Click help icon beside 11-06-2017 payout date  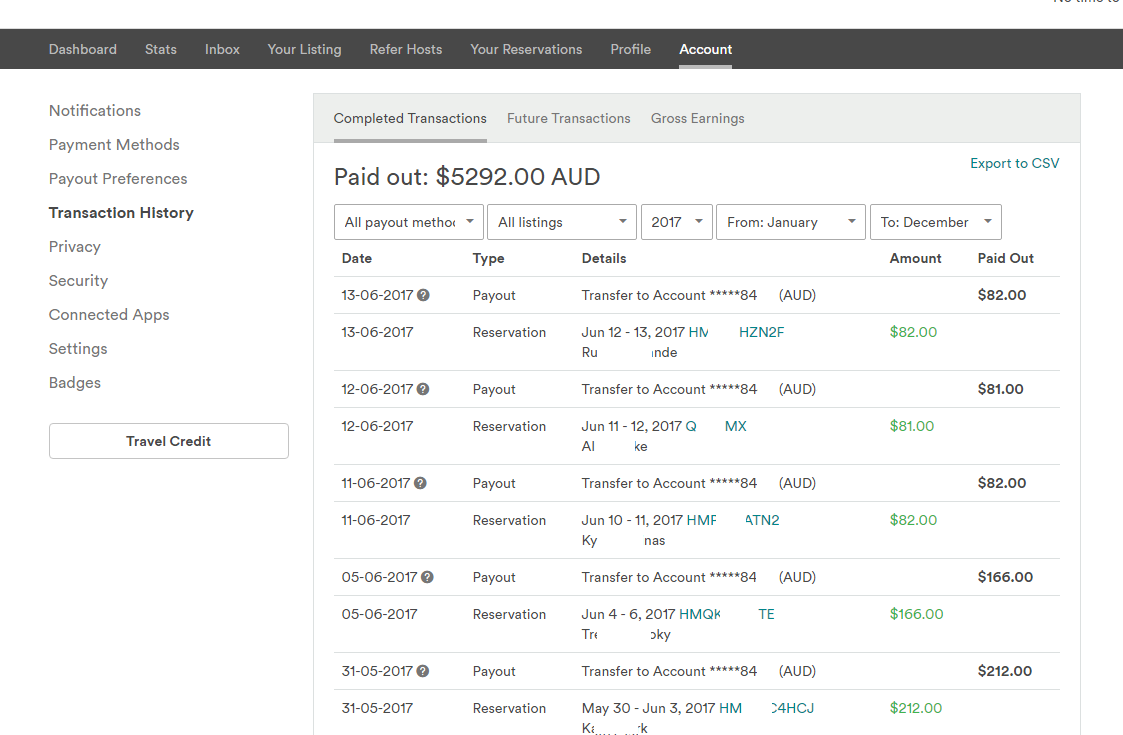point(420,484)
